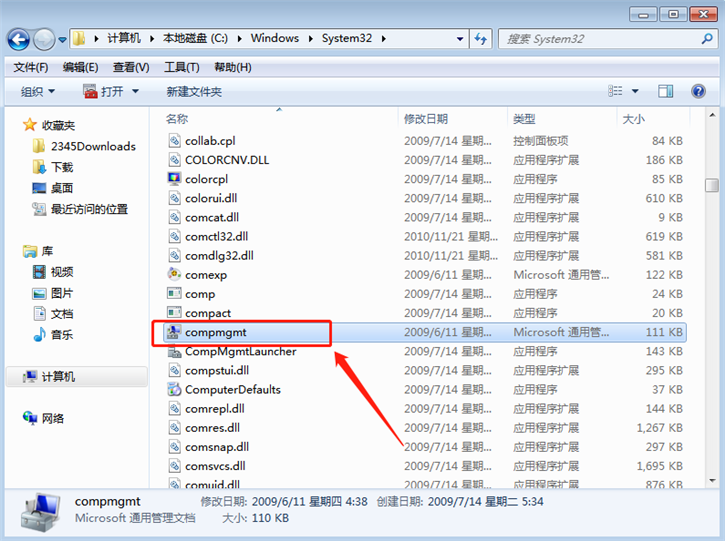Select 计算机 in the navigation pane
Image resolution: width=725 pixels, height=541 pixels.
(77, 377)
